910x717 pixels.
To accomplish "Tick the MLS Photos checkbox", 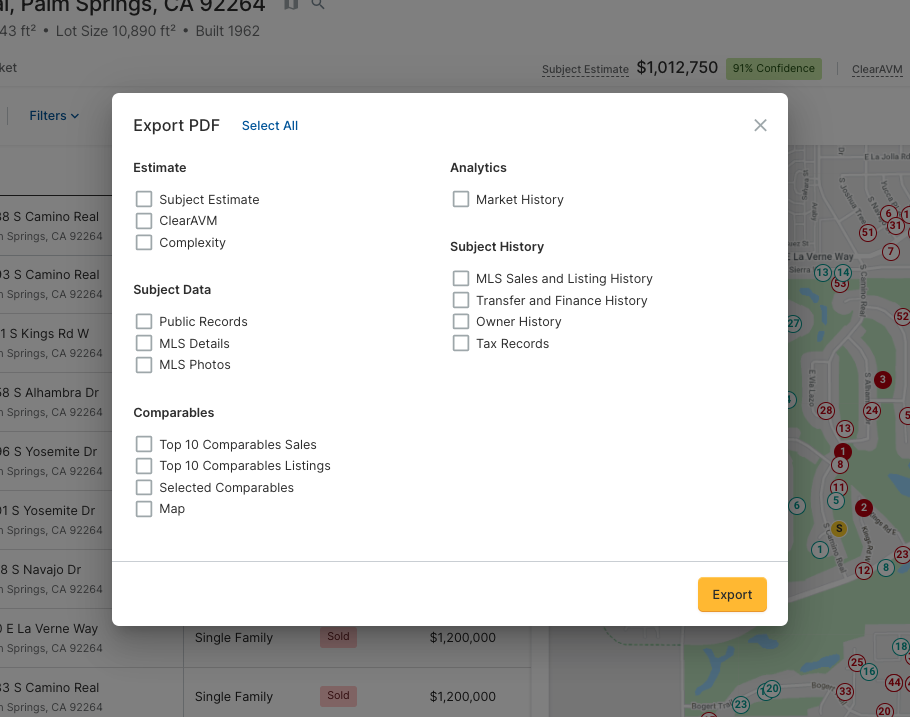I will 144,365.
